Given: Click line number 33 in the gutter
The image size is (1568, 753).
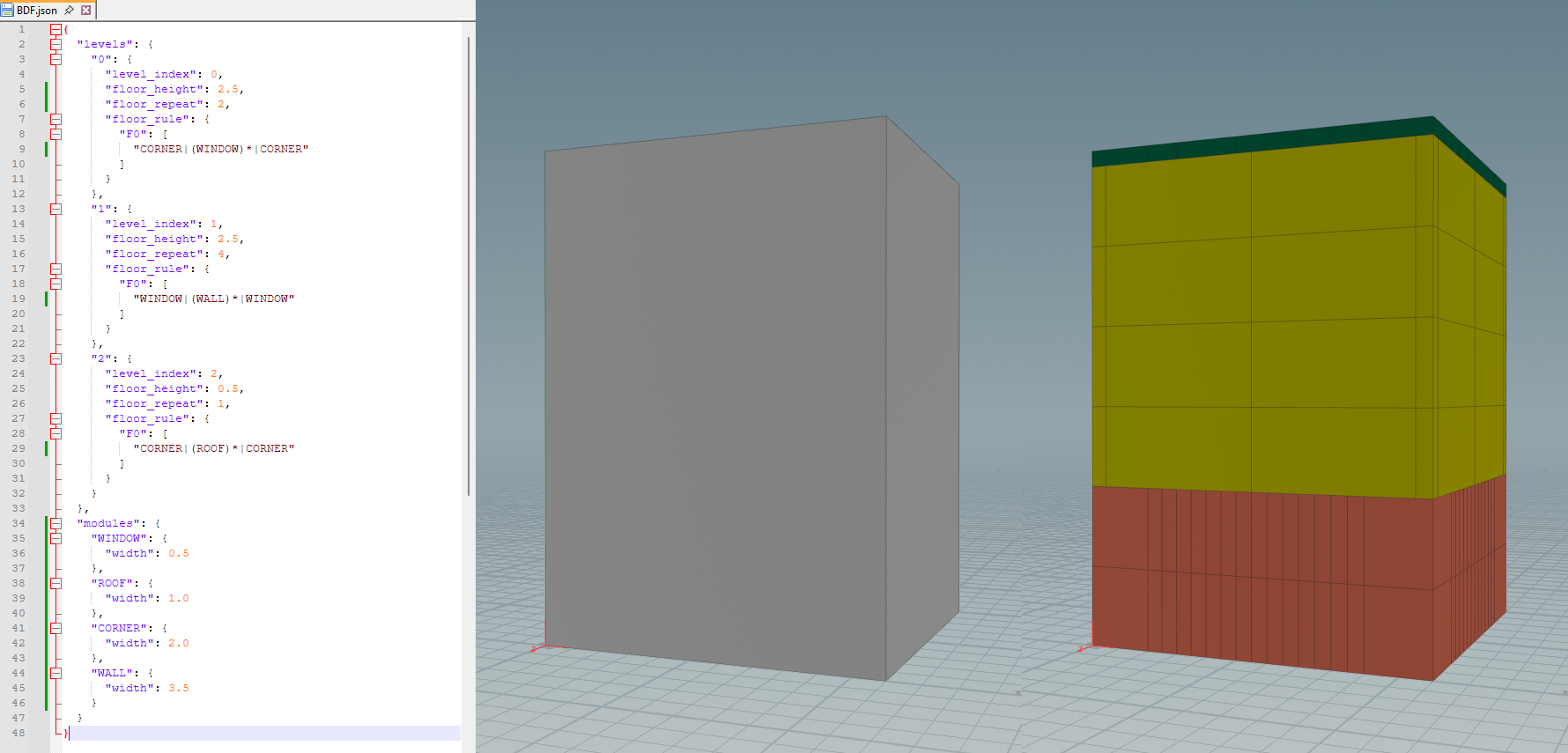Looking at the screenshot, I should point(18,508).
